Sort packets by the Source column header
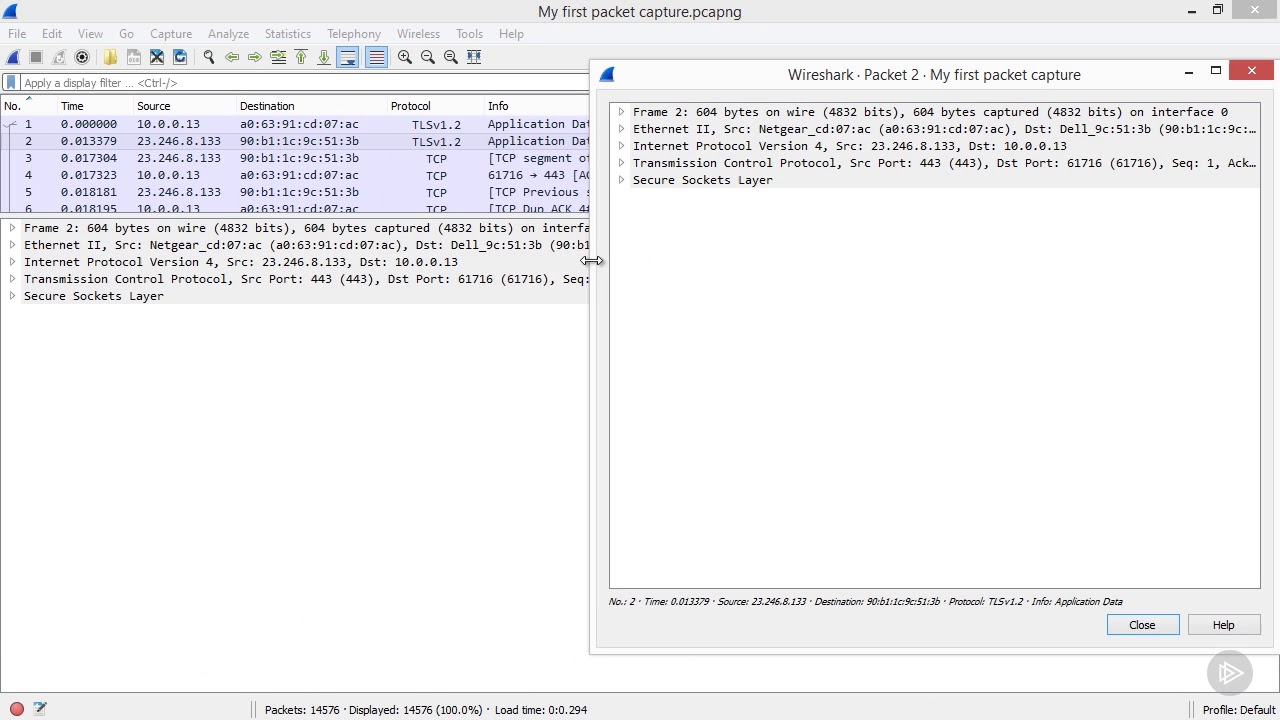This screenshot has width=1280, height=720. click(185, 106)
